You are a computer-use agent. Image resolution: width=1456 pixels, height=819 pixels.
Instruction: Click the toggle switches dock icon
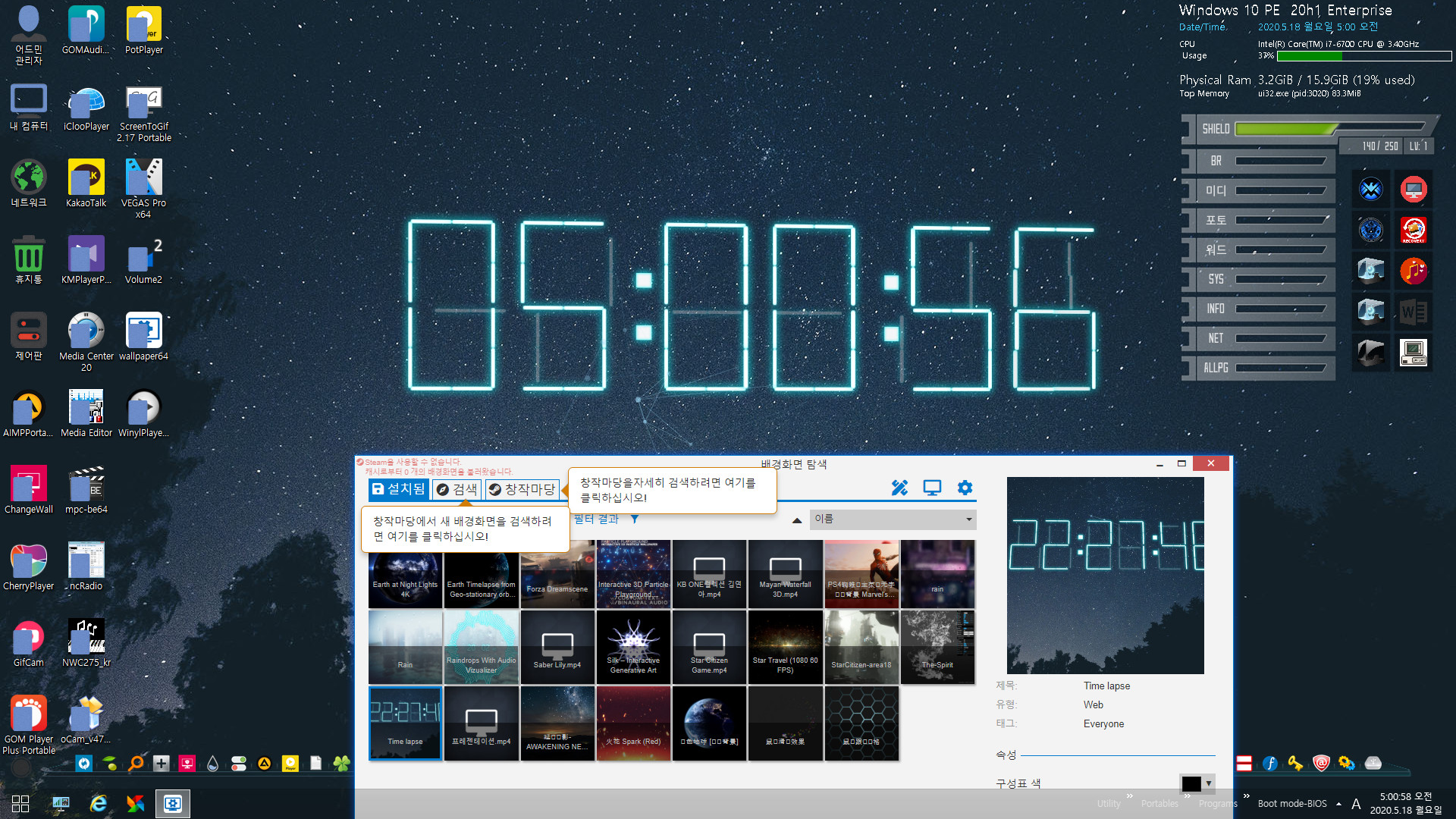(239, 763)
